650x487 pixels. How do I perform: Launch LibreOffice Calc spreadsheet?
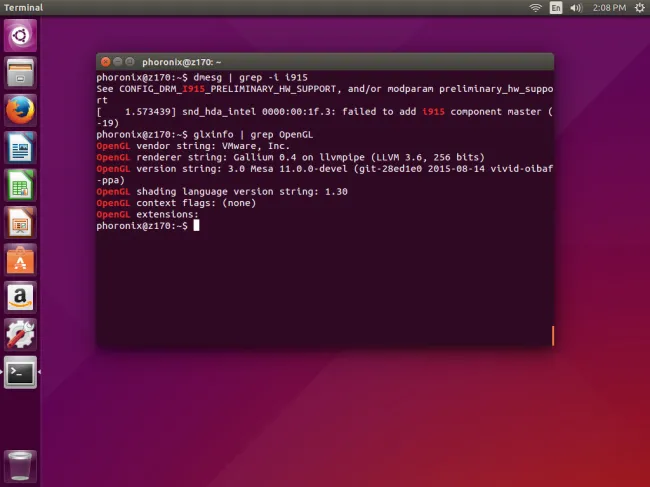click(x=20, y=185)
